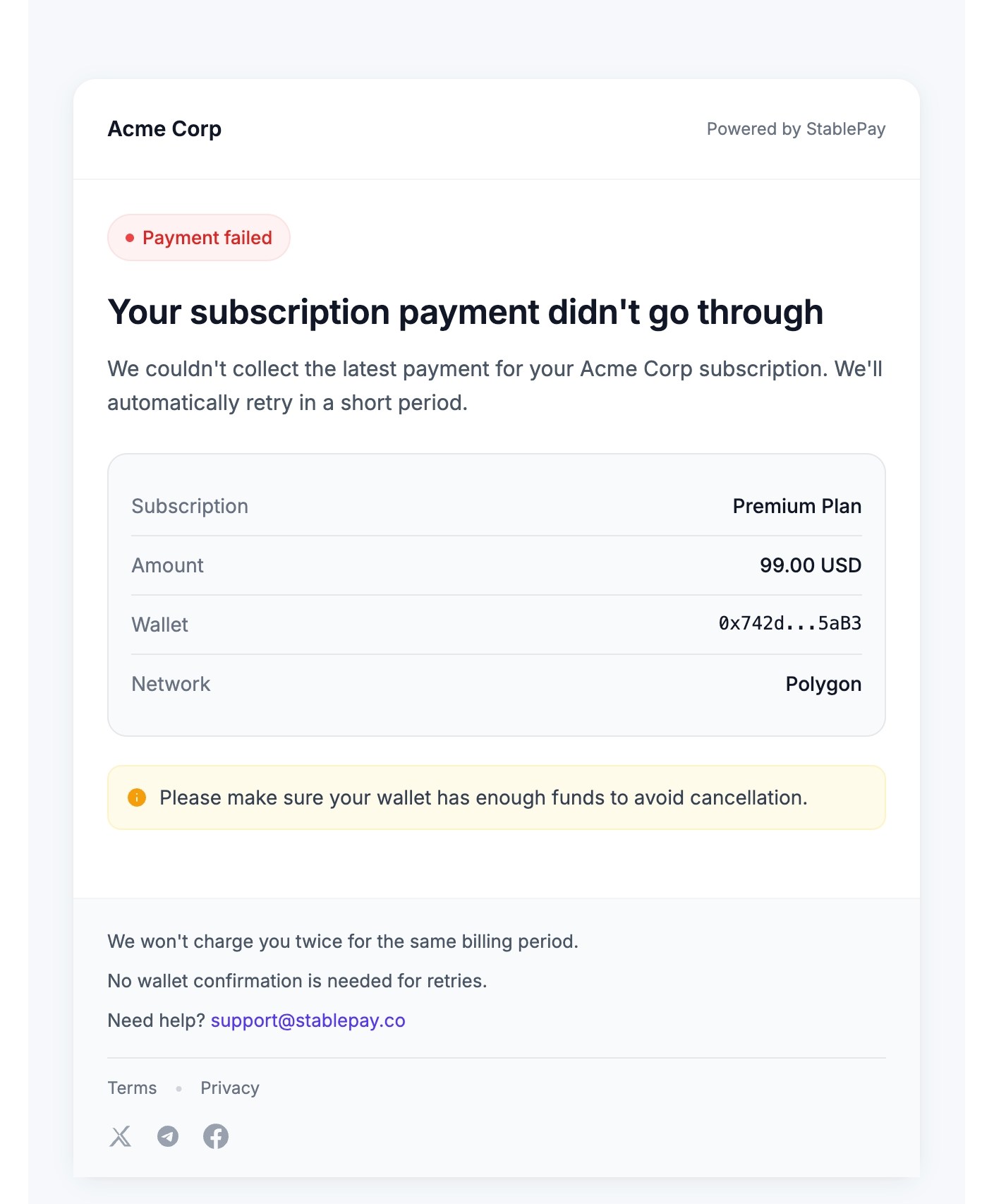The image size is (1006, 1204).
Task: Select the wallet address 0x742d...5aB3
Action: click(x=789, y=624)
